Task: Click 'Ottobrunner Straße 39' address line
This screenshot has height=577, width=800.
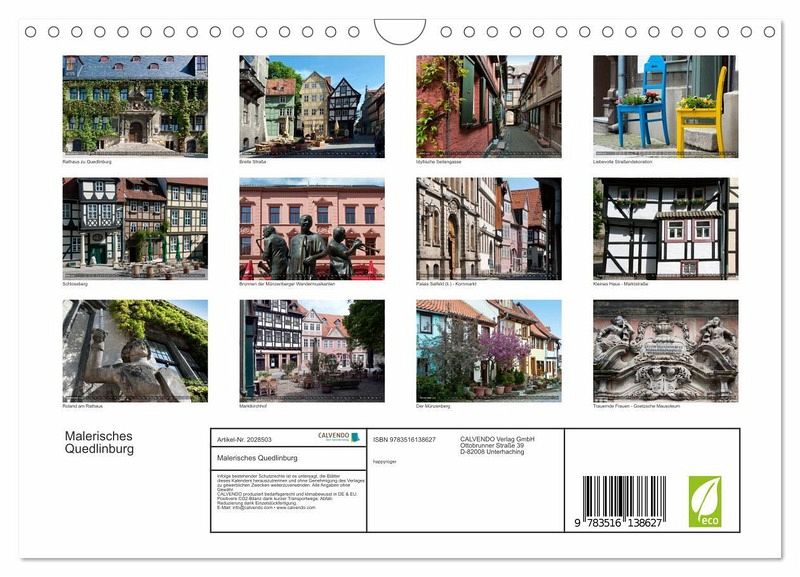Action: click(492, 445)
